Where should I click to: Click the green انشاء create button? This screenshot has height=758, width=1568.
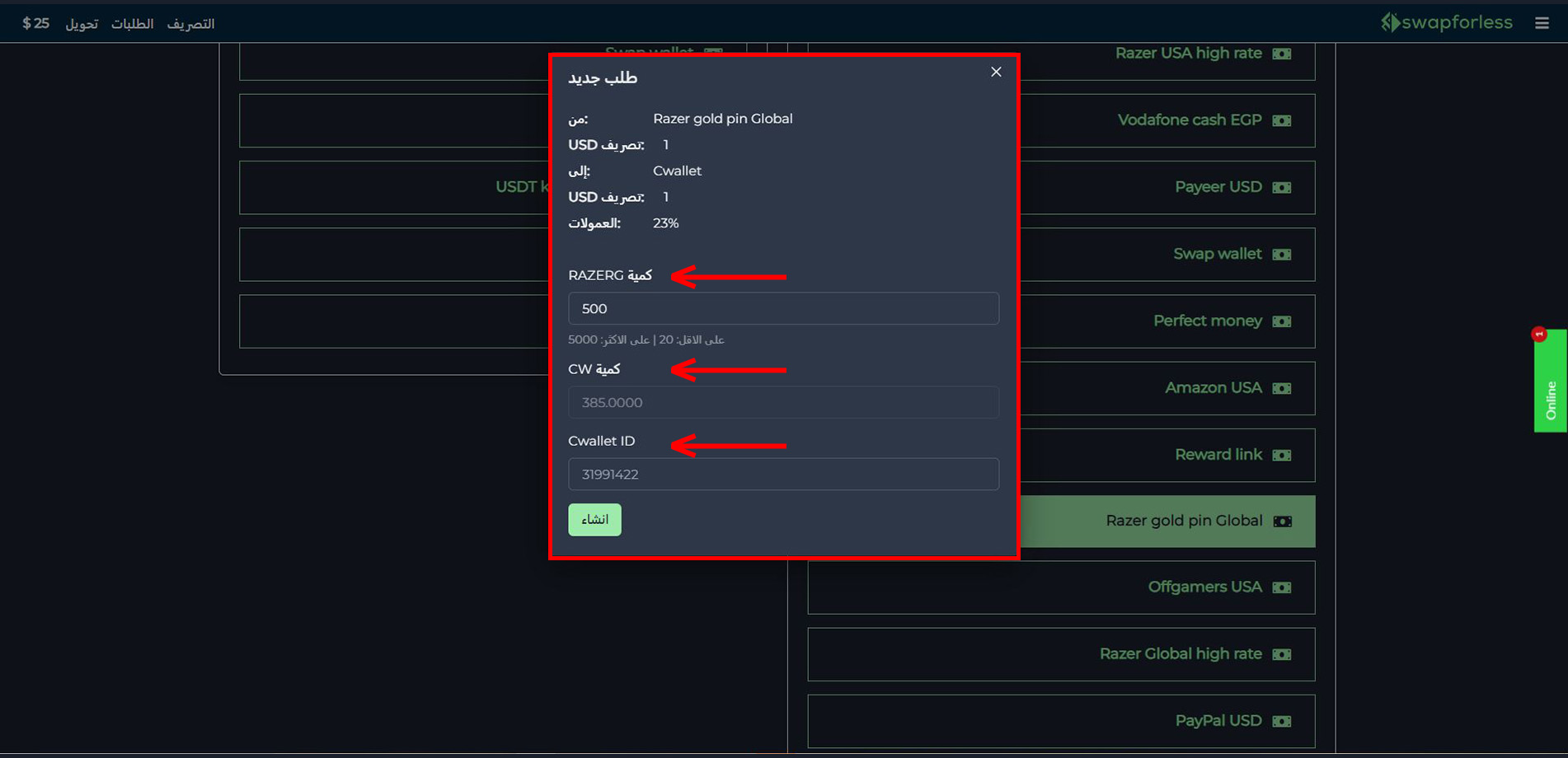(x=594, y=519)
